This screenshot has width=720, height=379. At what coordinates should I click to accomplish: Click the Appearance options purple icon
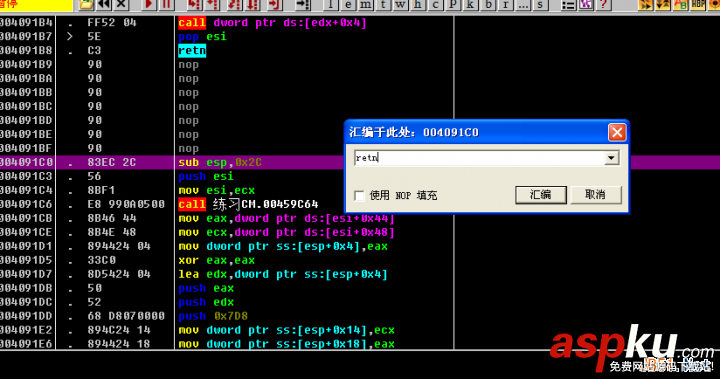click(586, 5)
